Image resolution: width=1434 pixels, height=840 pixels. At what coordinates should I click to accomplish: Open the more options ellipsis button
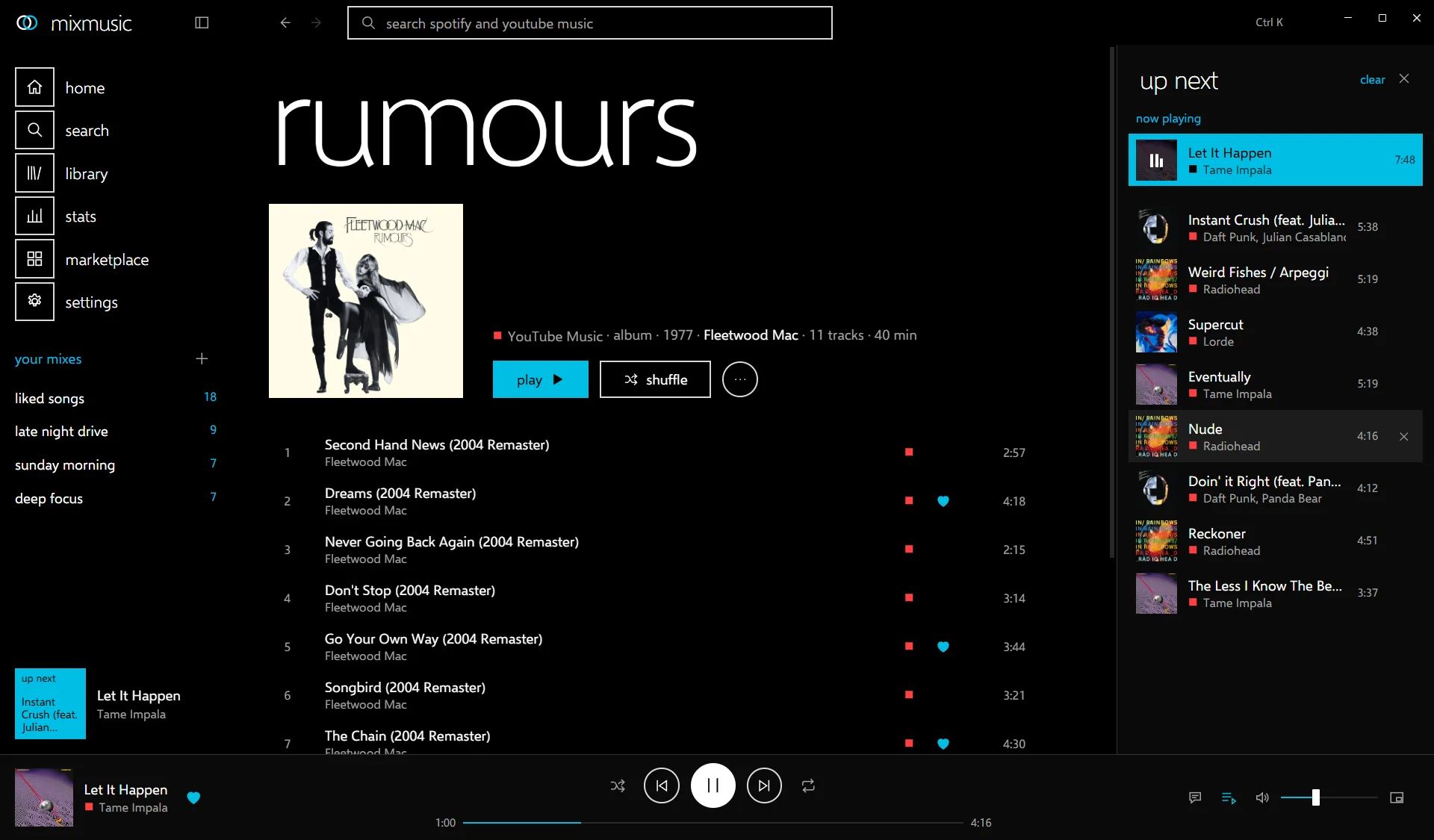click(740, 379)
